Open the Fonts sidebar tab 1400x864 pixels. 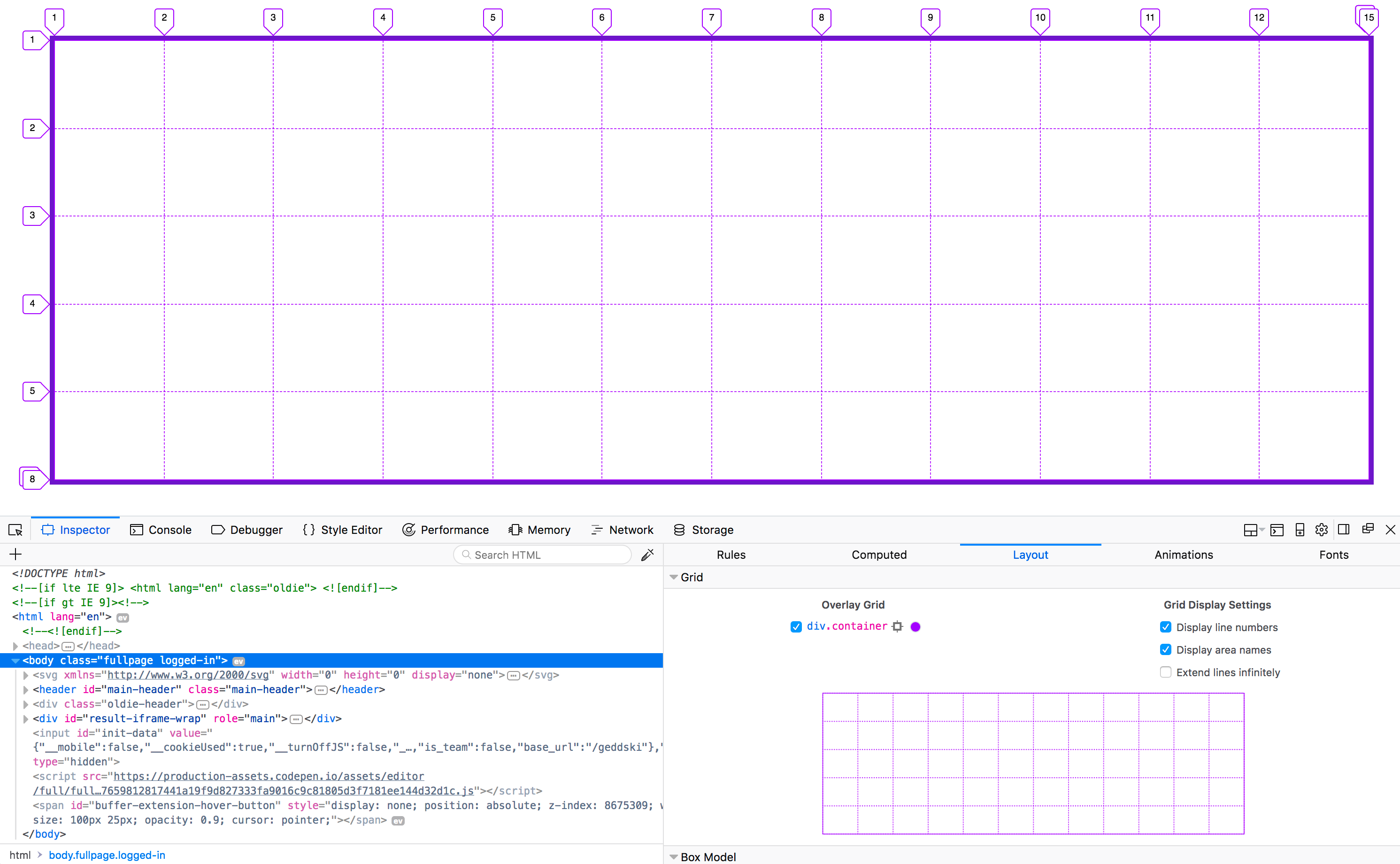(1334, 555)
